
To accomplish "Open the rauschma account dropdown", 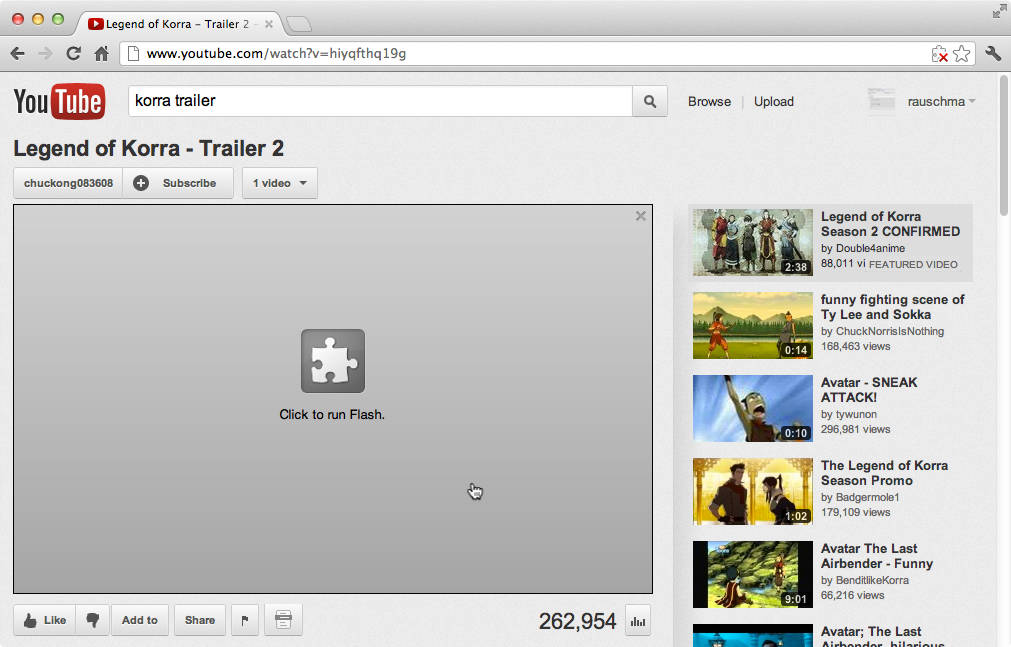I will click(x=941, y=101).
